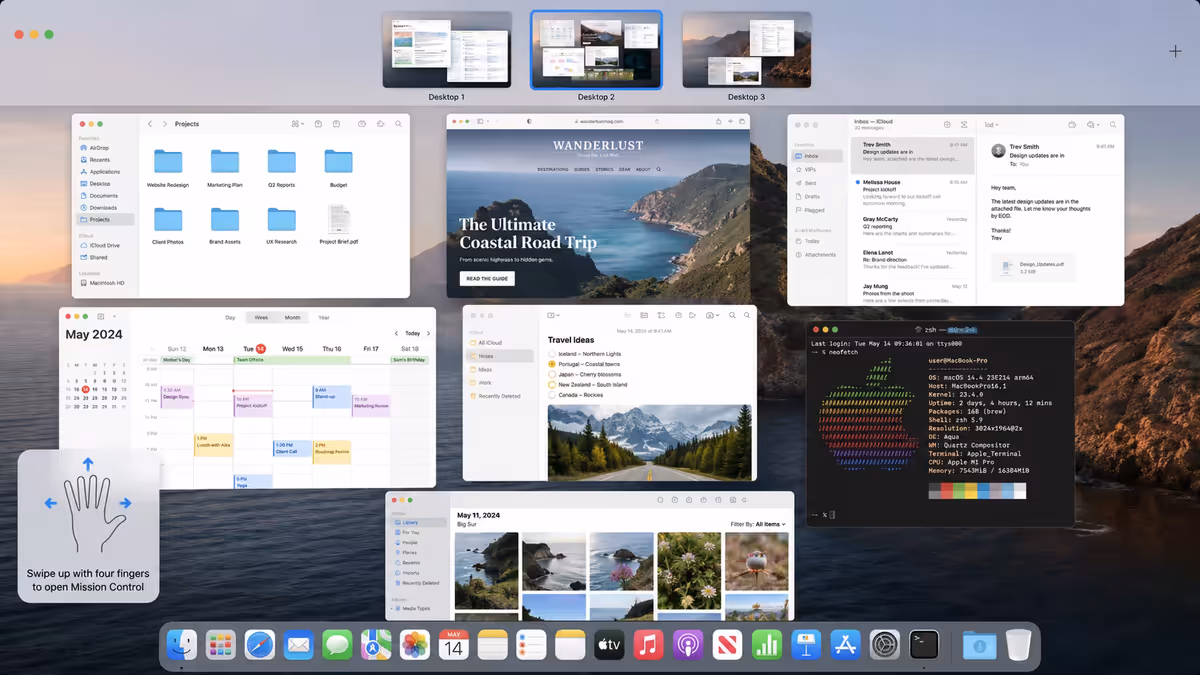Open Guides menu on Wanderlust site

(x=581, y=169)
